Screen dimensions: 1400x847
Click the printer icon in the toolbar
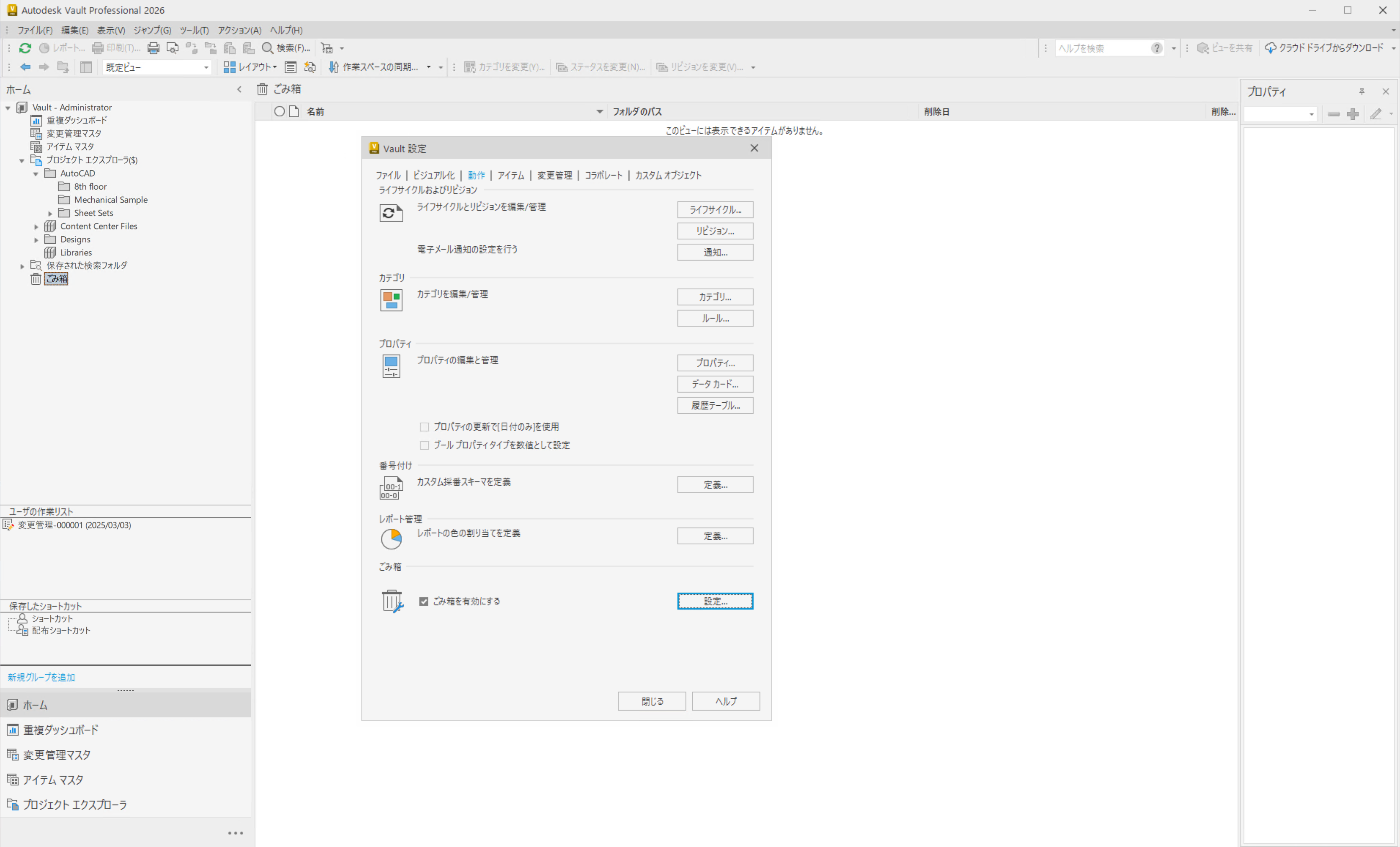point(153,48)
